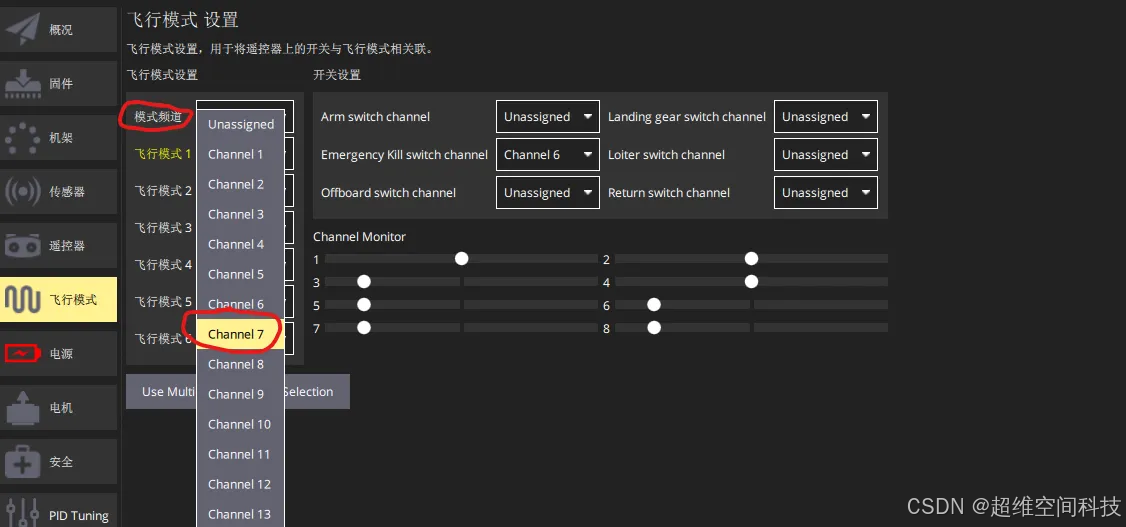Choose Channel 3 in the dropdown list
Screen dimensions: 1126x527
tap(241, 215)
